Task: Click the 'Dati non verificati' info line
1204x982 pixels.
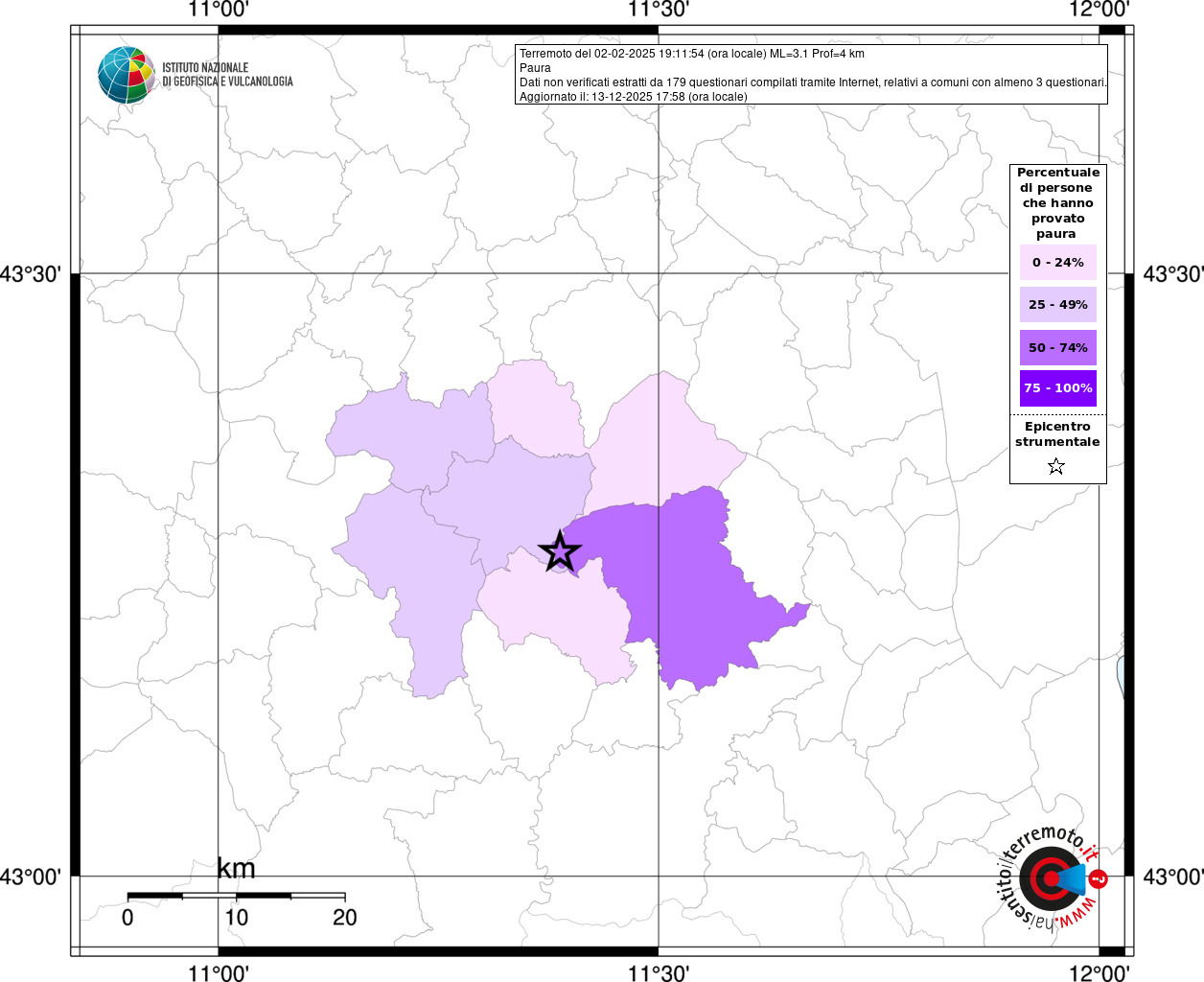Action: (813, 82)
